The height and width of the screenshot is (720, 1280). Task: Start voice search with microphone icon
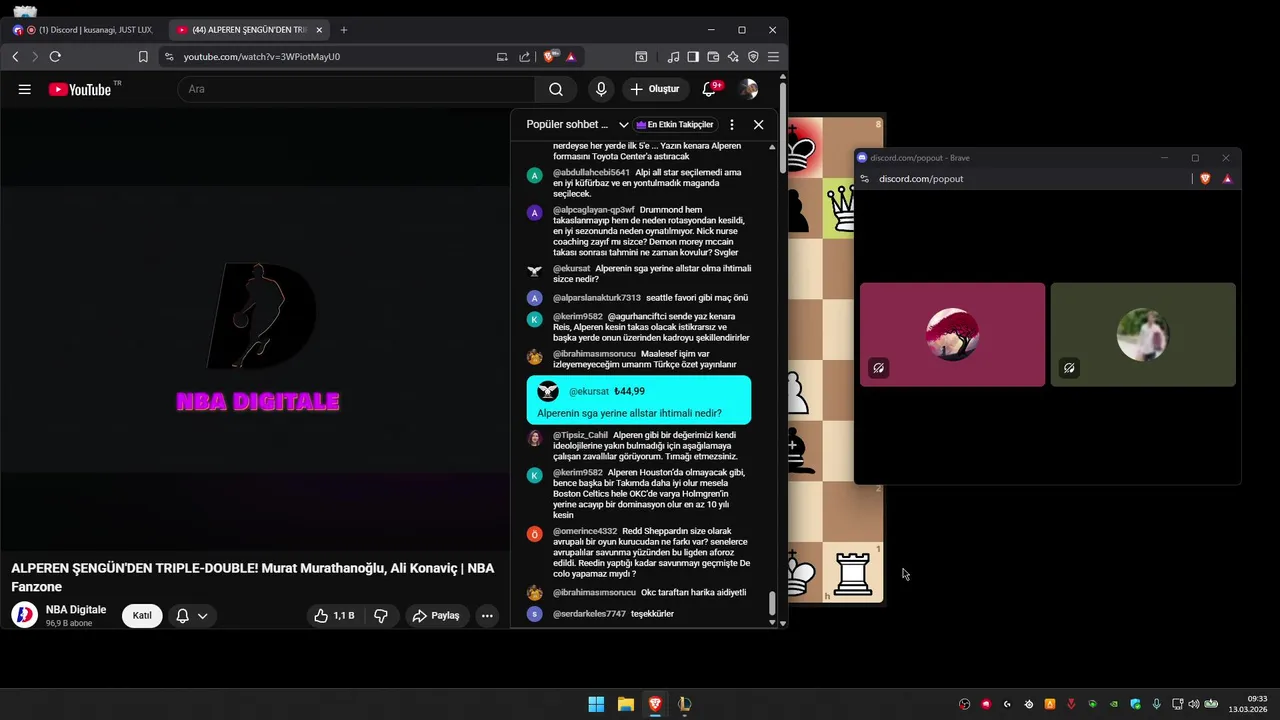[601, 89]
